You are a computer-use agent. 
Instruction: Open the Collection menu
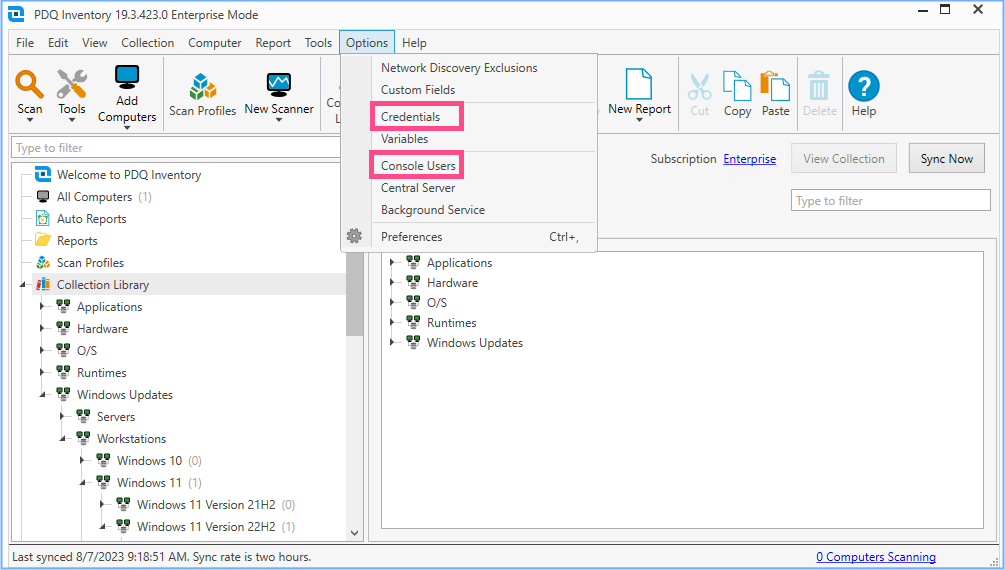coord(147,42)
